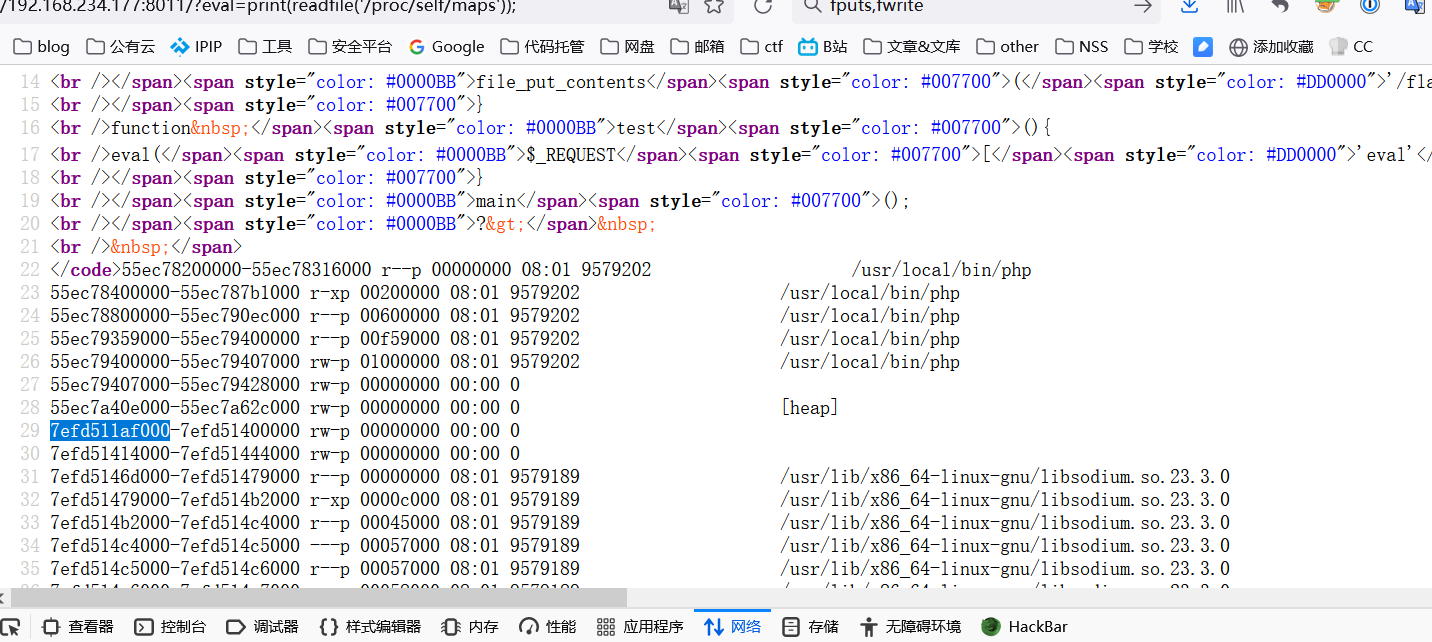1432x642 pixels.
Task: Switch to the 性能 performance tab
Action: [549, 627]
